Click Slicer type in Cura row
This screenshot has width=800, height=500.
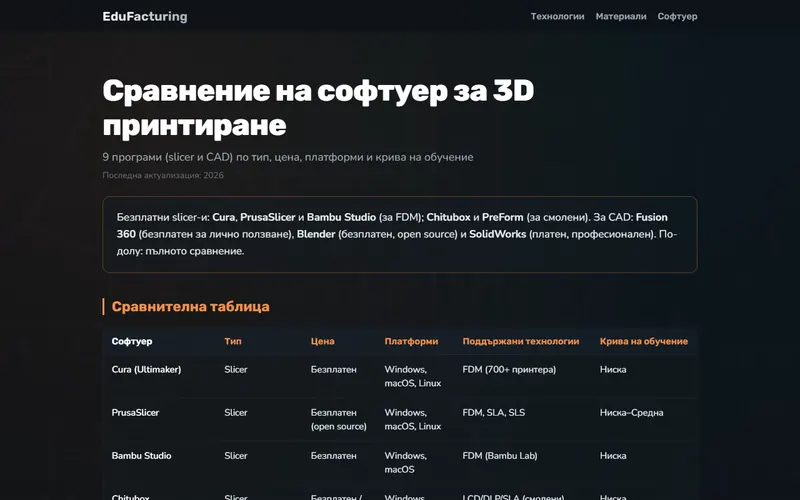236,369
